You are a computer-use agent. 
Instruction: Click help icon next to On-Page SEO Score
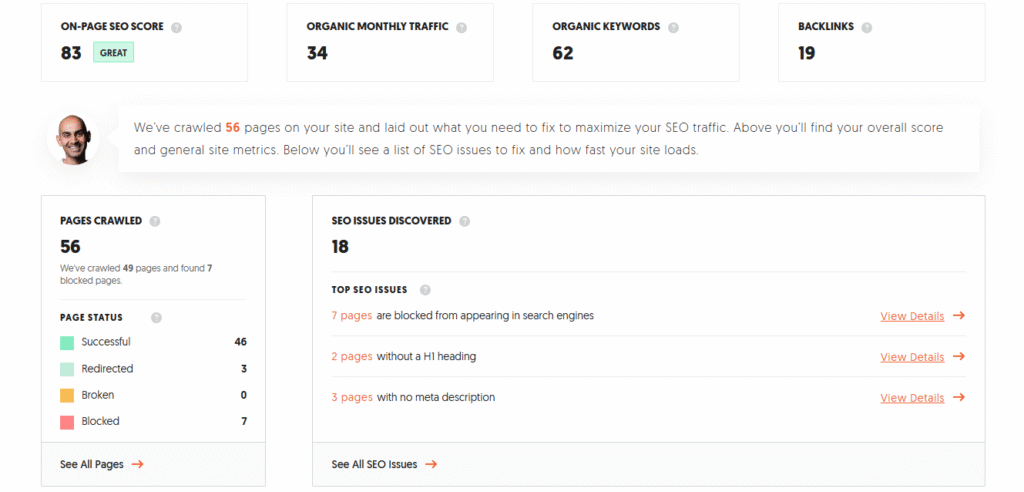pyautogui.click(x=176, y=27)
